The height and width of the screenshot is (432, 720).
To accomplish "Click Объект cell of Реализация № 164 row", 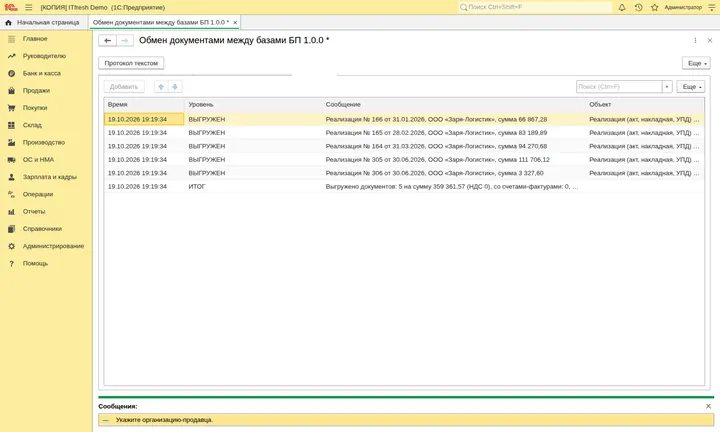I will (644, 146).
